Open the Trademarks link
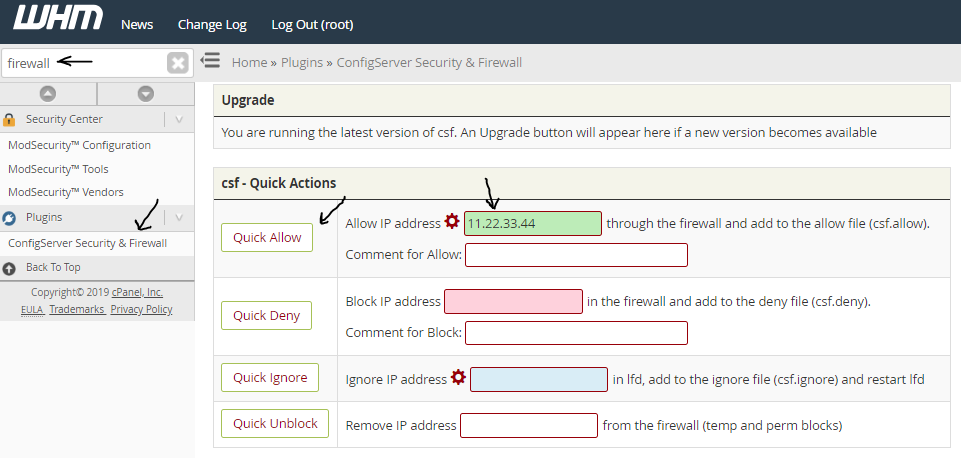The image size is (961, 458). pos(77,309)
